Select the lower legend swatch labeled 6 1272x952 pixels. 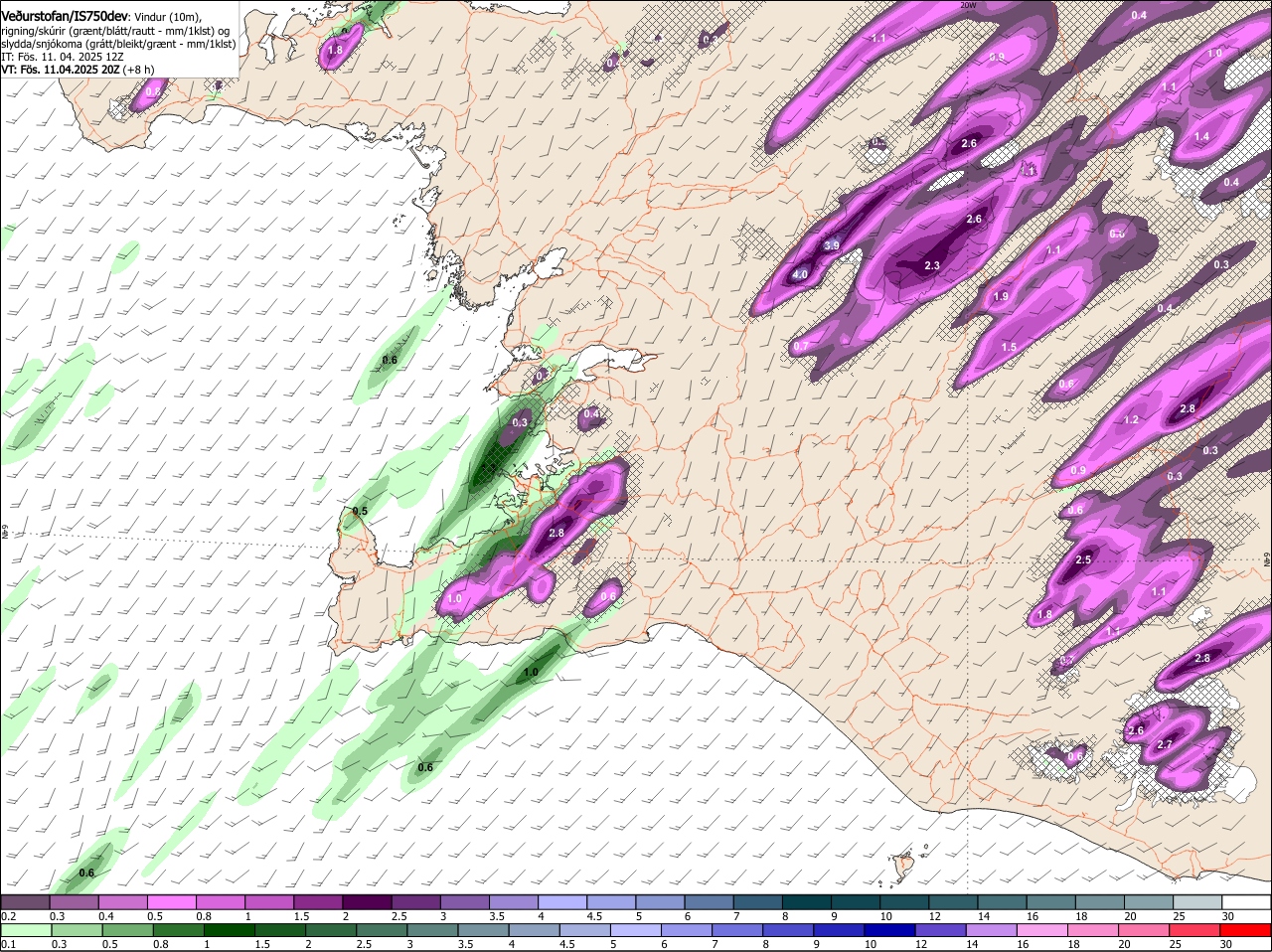(x=687, y=929)
